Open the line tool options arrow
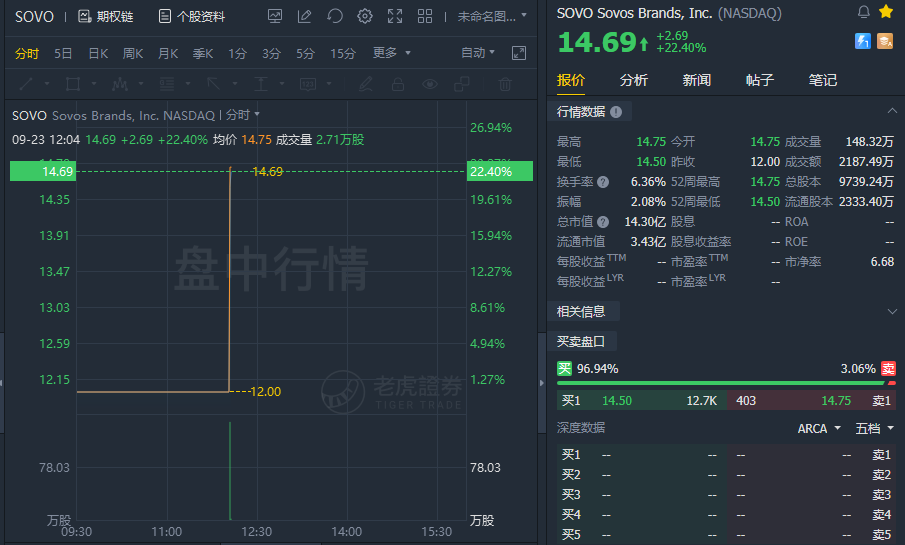The height and width of the screenshot is (545, 905). point(47,84)
